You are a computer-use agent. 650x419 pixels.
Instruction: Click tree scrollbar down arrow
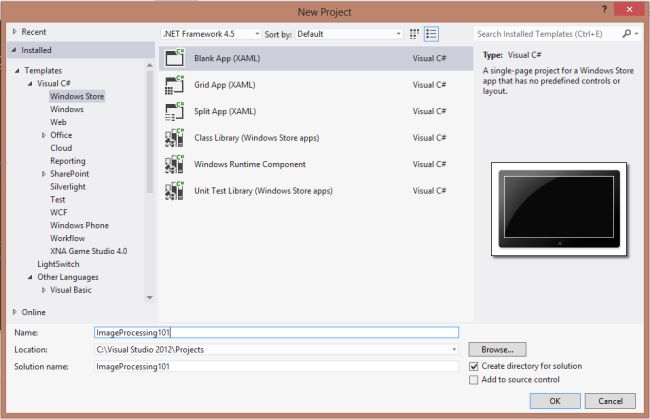150,298
